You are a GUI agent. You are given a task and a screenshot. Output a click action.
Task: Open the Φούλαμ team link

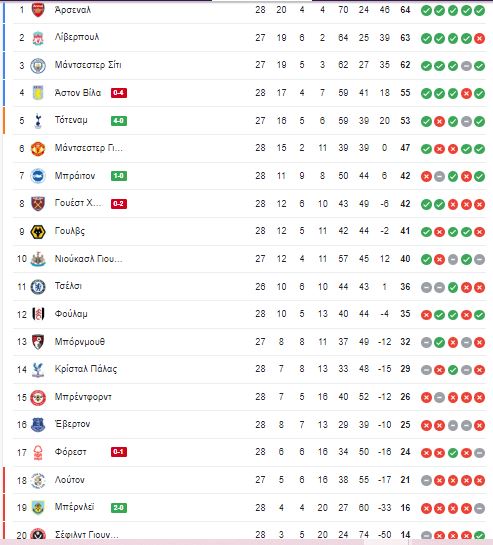[x=71, y=314]
